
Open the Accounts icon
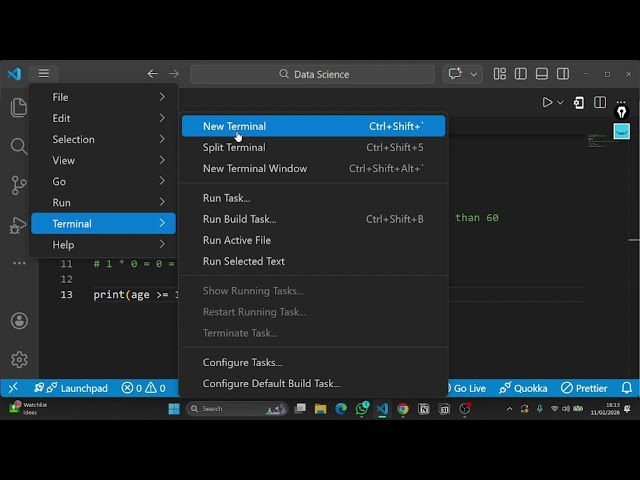click(19, 320)
